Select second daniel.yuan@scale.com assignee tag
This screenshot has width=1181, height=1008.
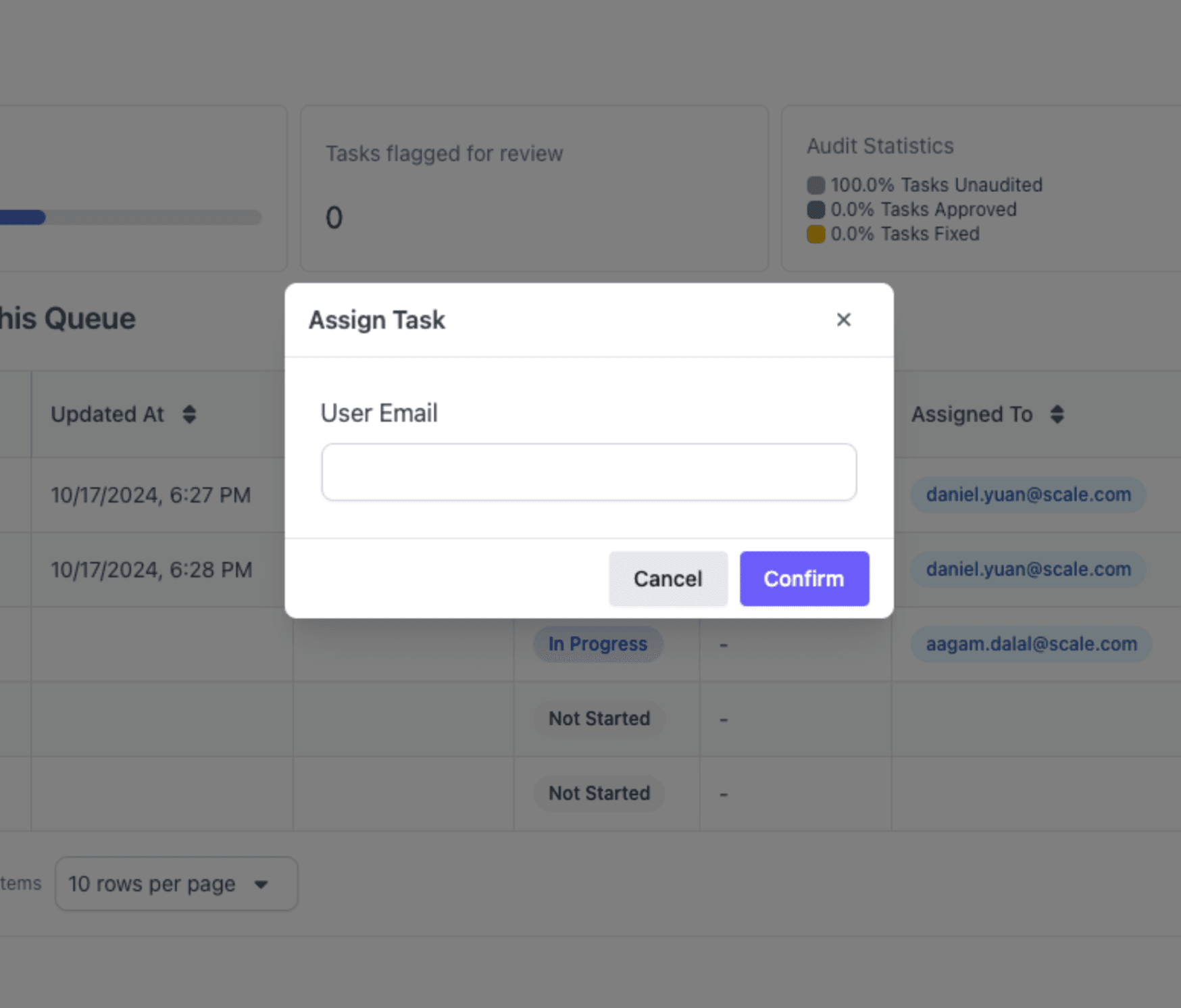click(1028, 570)
